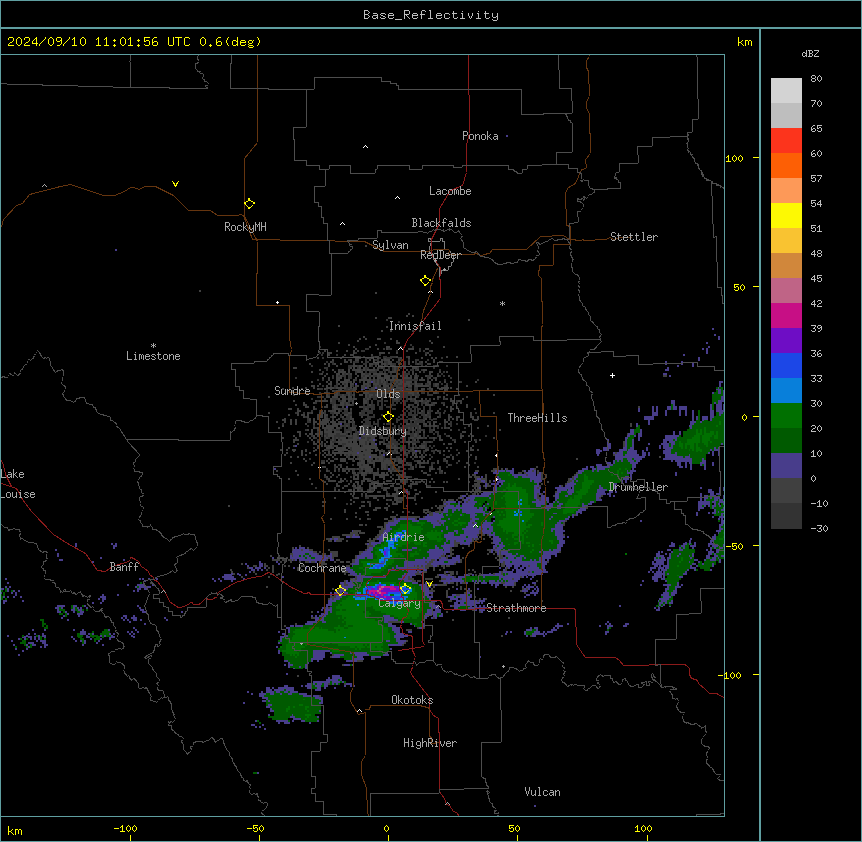
Task: Click the RockyMH label
Action: point(245,227)
